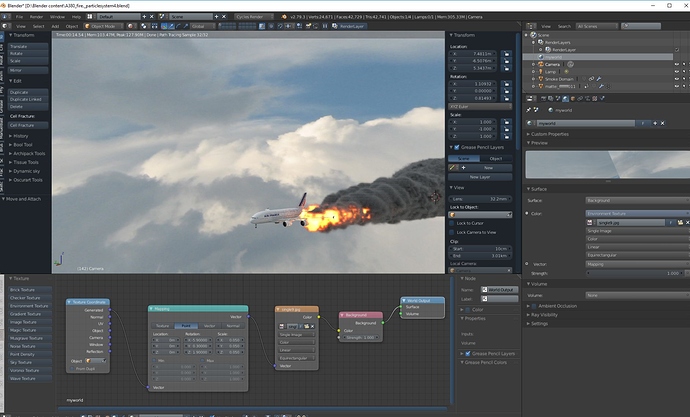The height and width of the screenshot is (417, 690).
Task: Open the Object Mode dropdown
Action: (x=104, y=26)
